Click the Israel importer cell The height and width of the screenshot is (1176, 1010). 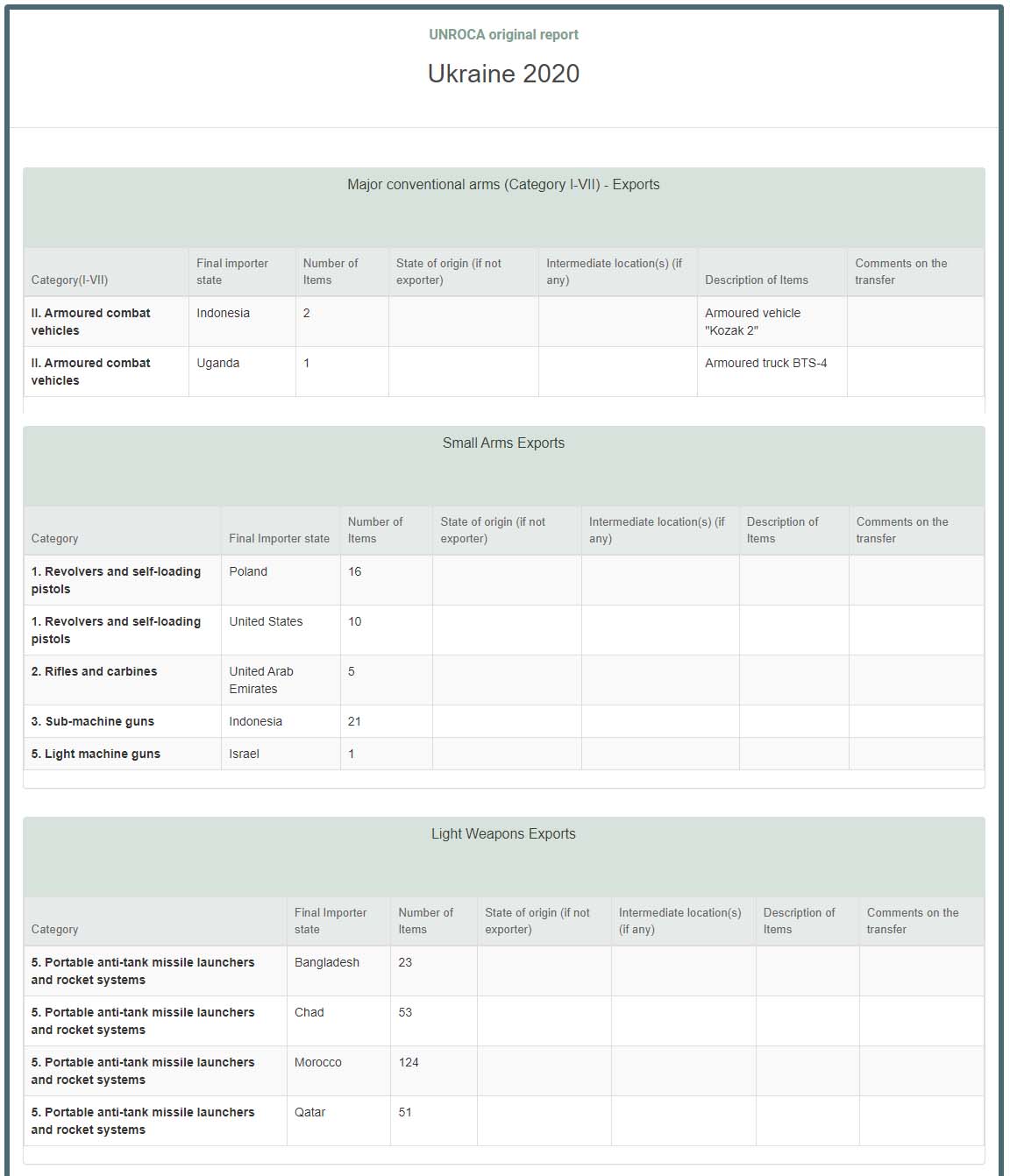245,754
